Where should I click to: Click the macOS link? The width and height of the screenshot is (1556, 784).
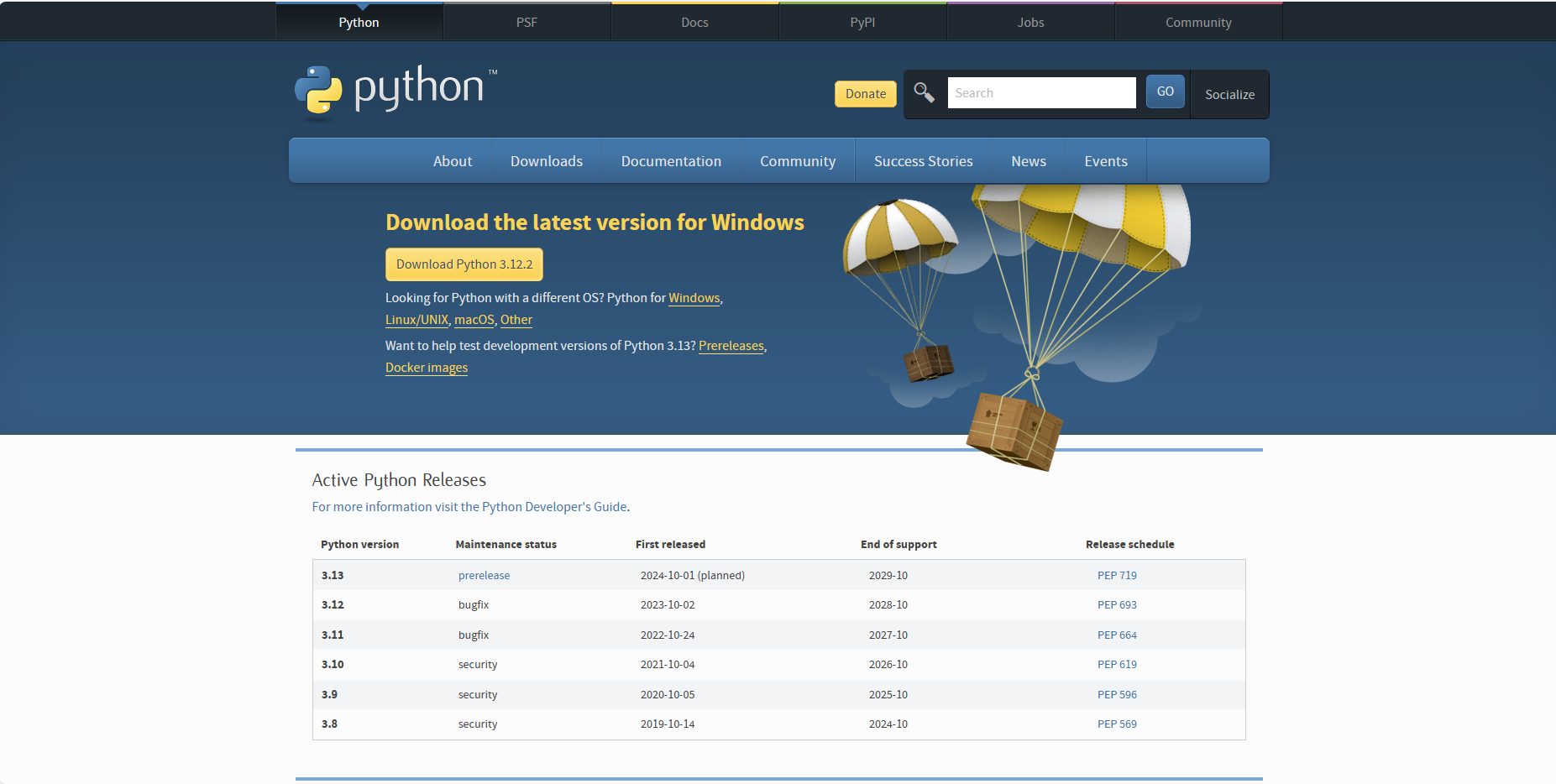coord(474,320)
